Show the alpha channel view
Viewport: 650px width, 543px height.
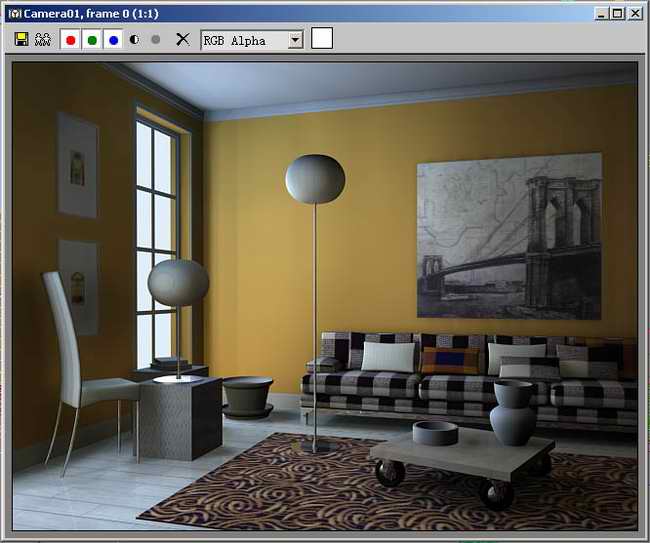[134, 39]
